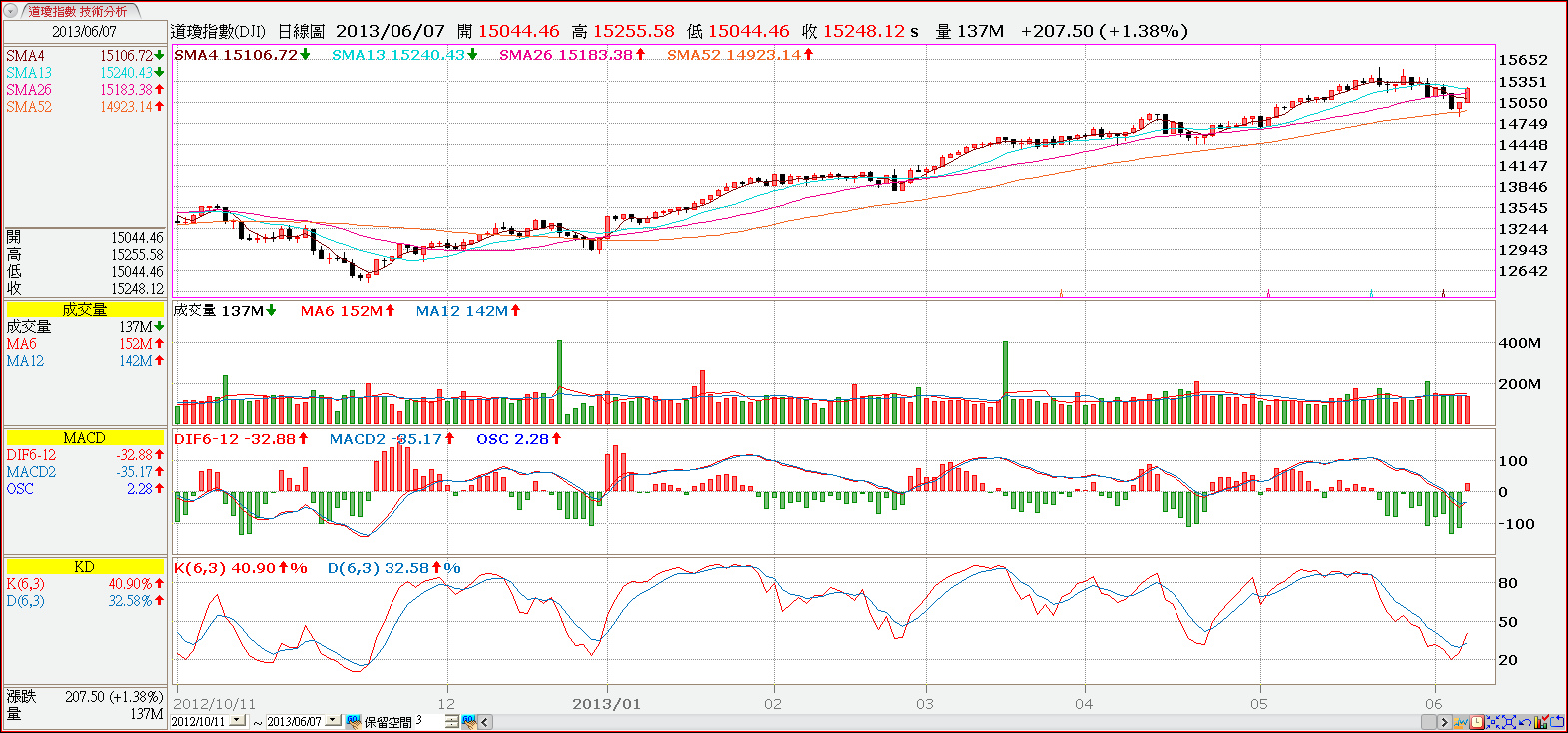Click the start date field 2012/10/11
The height and width of the screenshot is (733, 1568).
coord(199,721)
